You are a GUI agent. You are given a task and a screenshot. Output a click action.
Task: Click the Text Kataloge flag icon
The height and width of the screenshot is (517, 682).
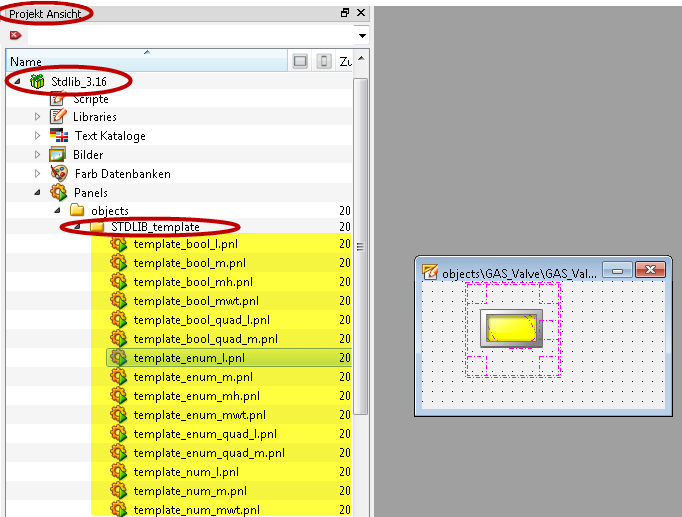coord(57,136)
